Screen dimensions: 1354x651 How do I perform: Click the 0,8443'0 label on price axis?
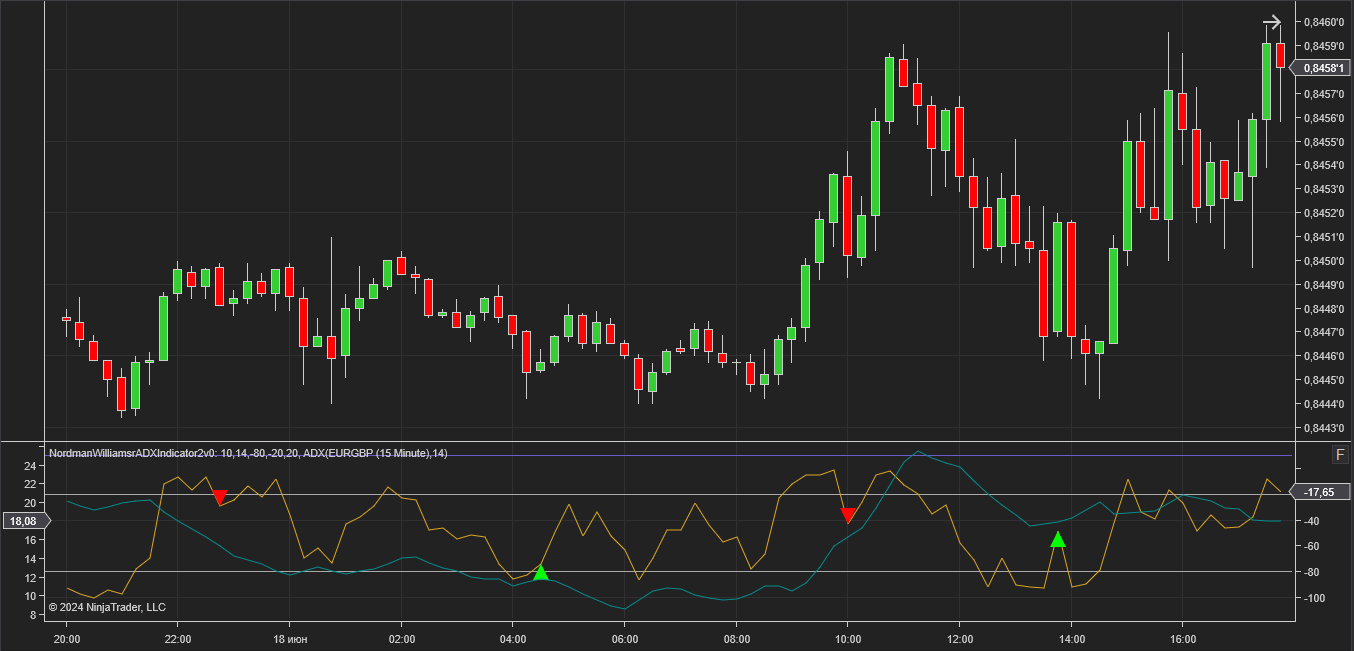click(1325, 428)
